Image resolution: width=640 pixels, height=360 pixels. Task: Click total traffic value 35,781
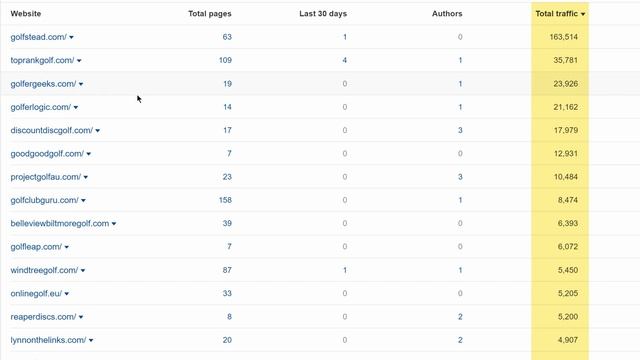click(566, 60)
